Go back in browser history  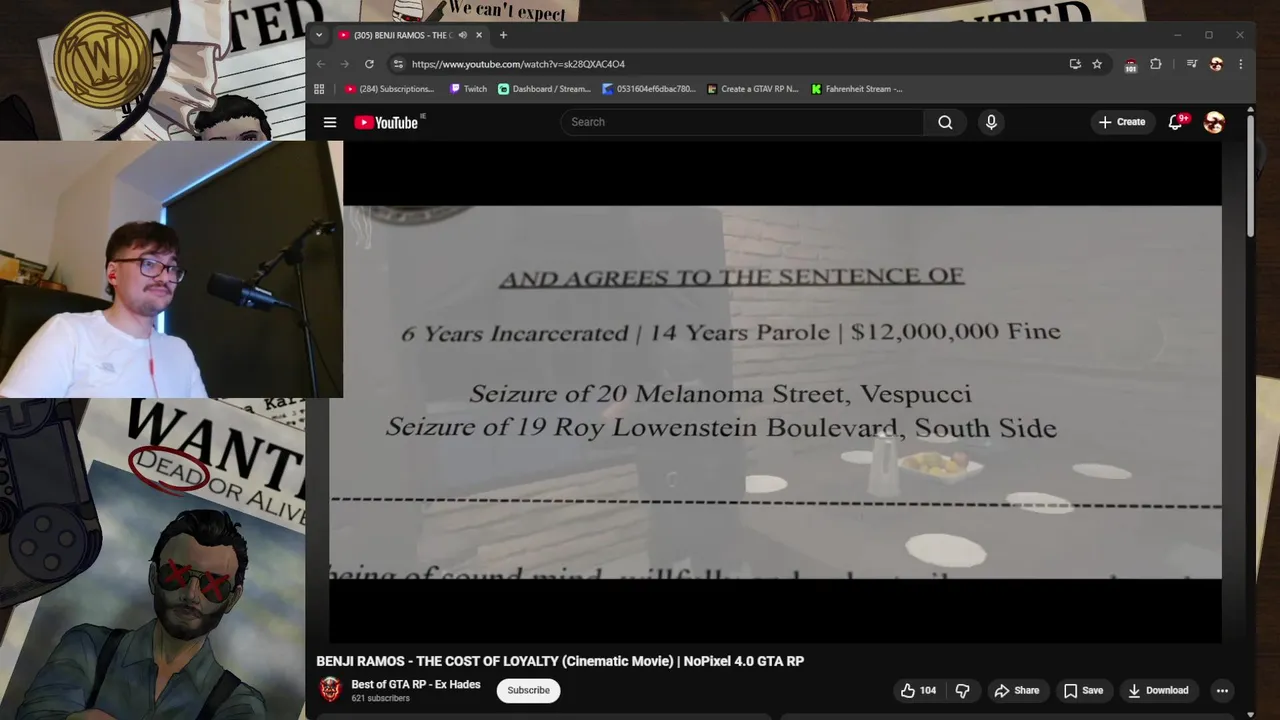point(321,64)
